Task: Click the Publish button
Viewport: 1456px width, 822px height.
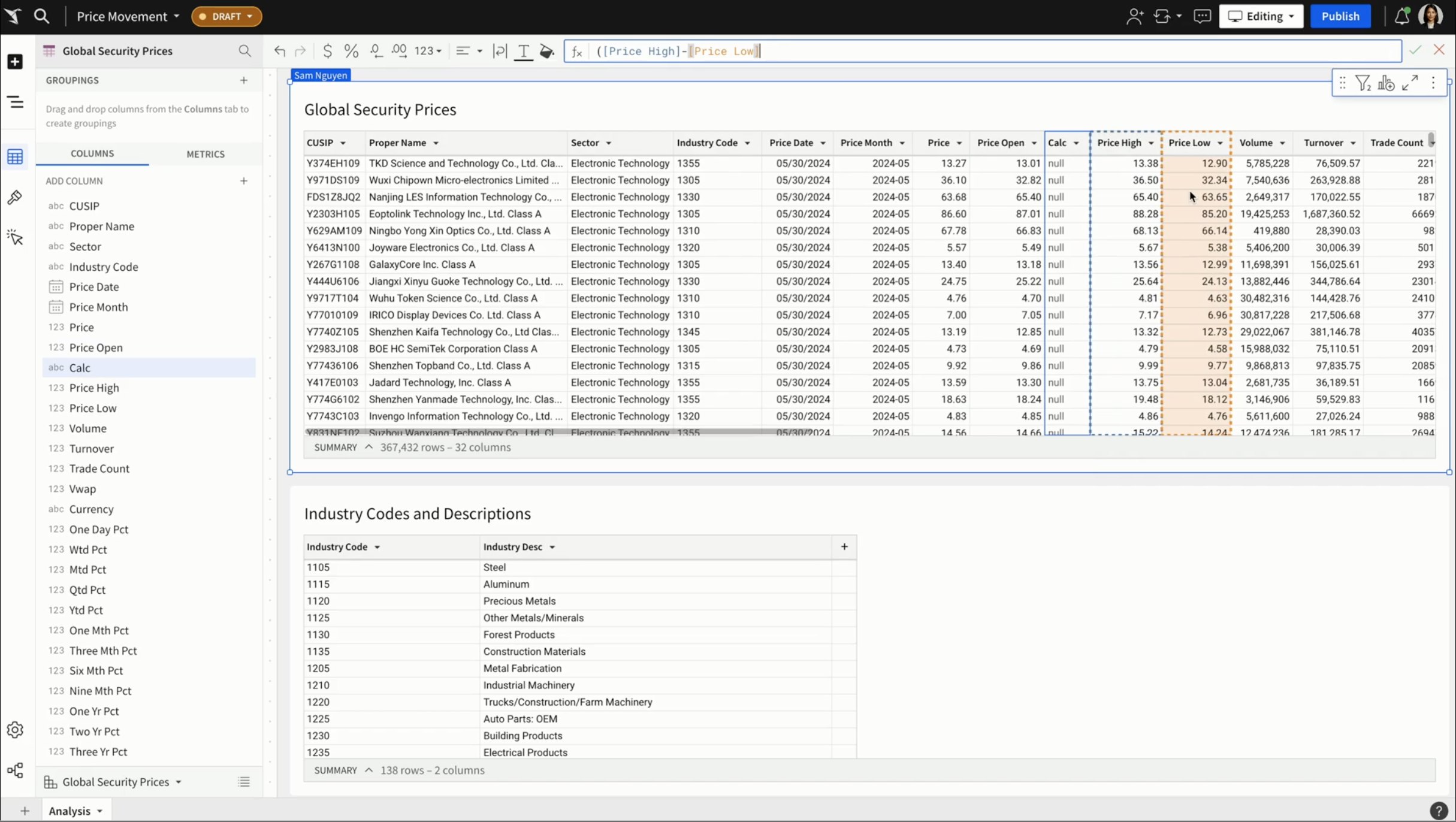Action: click(x=1340, y=16)
